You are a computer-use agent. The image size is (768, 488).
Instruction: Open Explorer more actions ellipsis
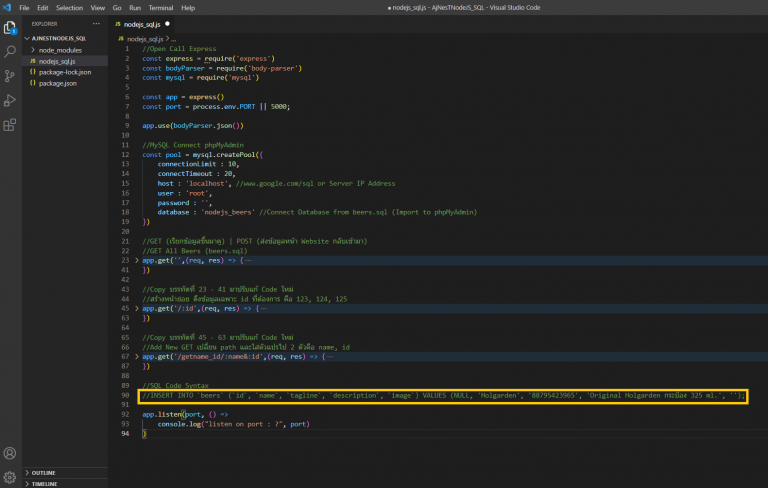point(96,22)
